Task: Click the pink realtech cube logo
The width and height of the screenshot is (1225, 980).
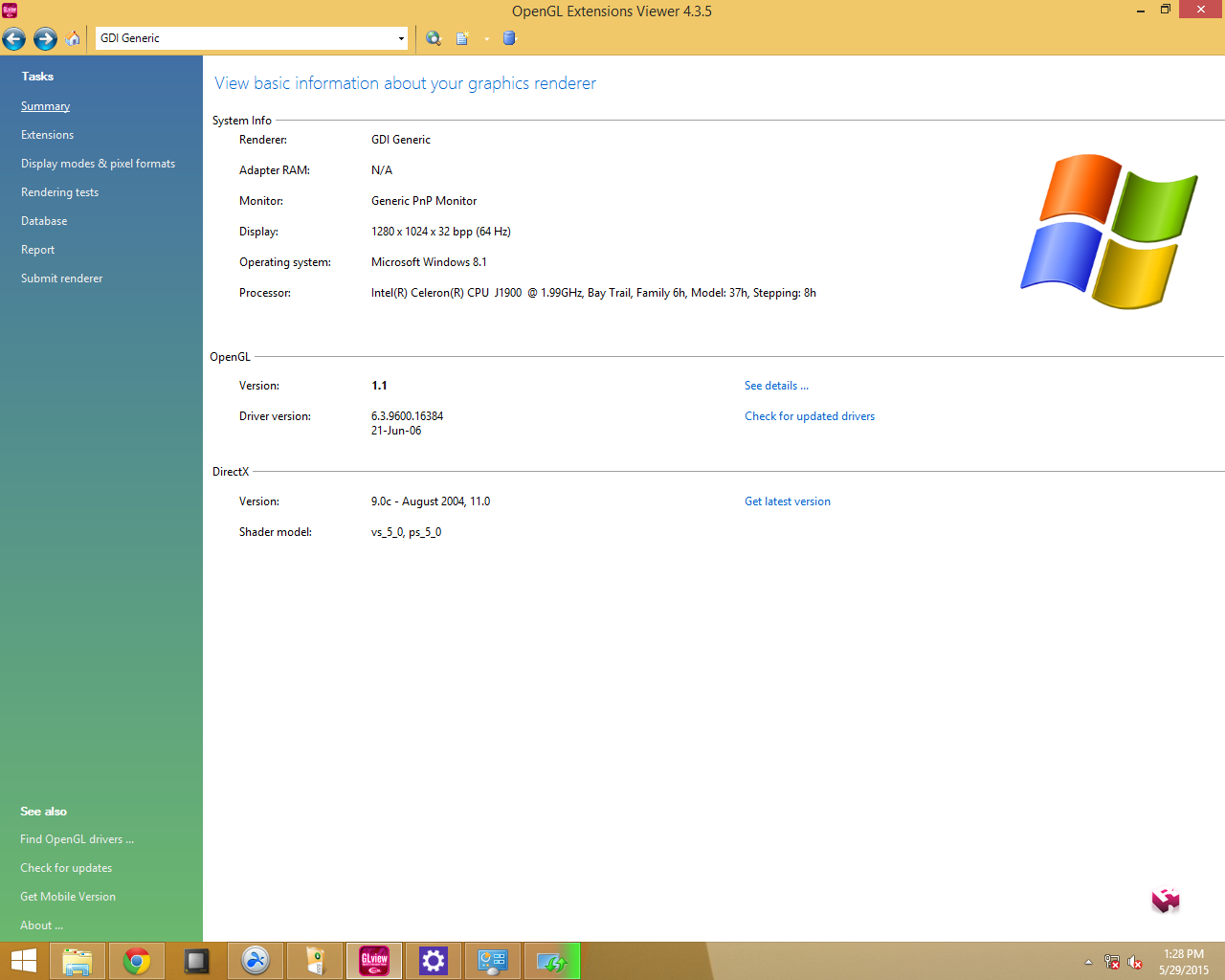Action: point(1166,900)
